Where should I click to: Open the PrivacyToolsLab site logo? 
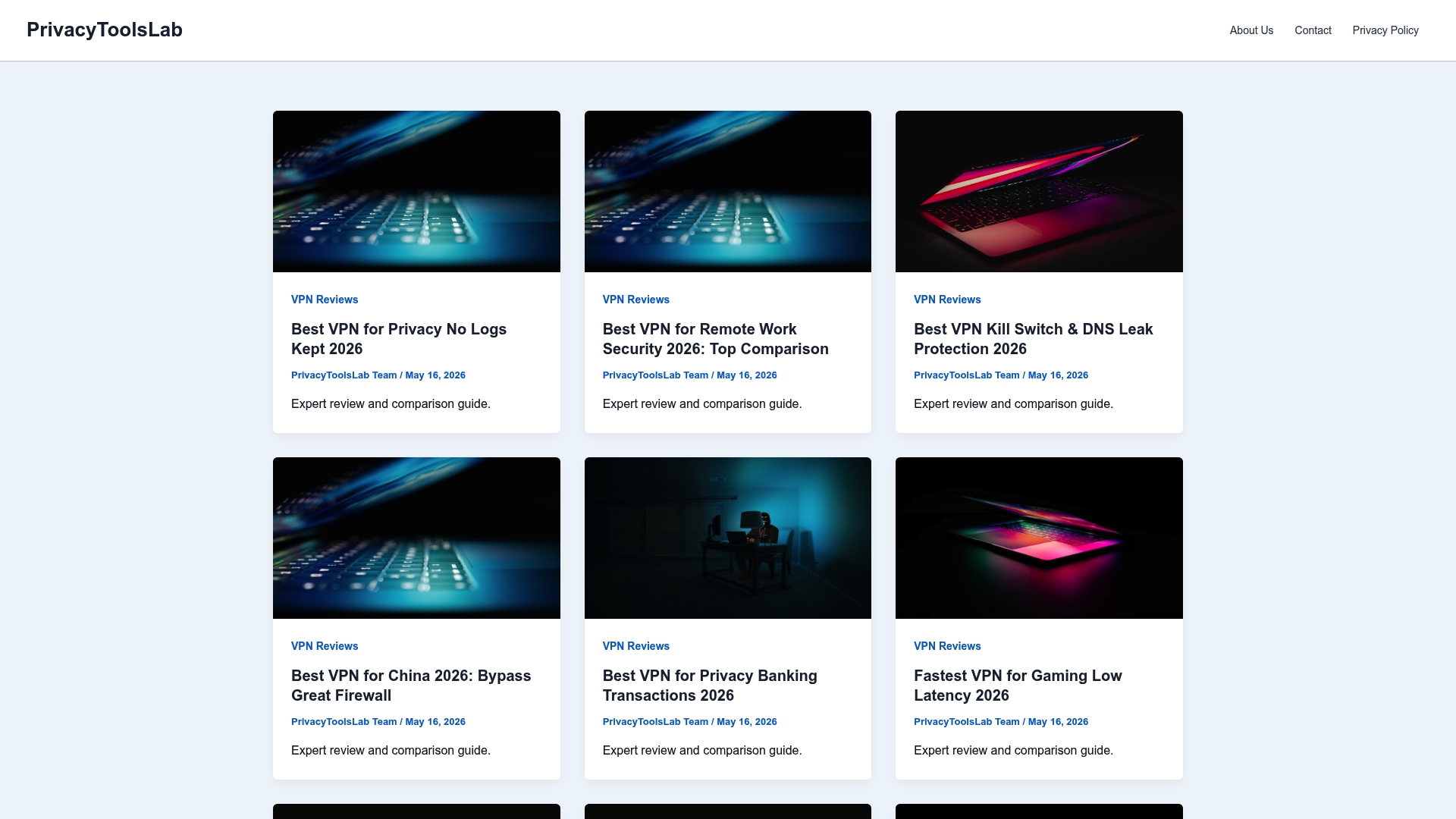(x=105, y=30)
